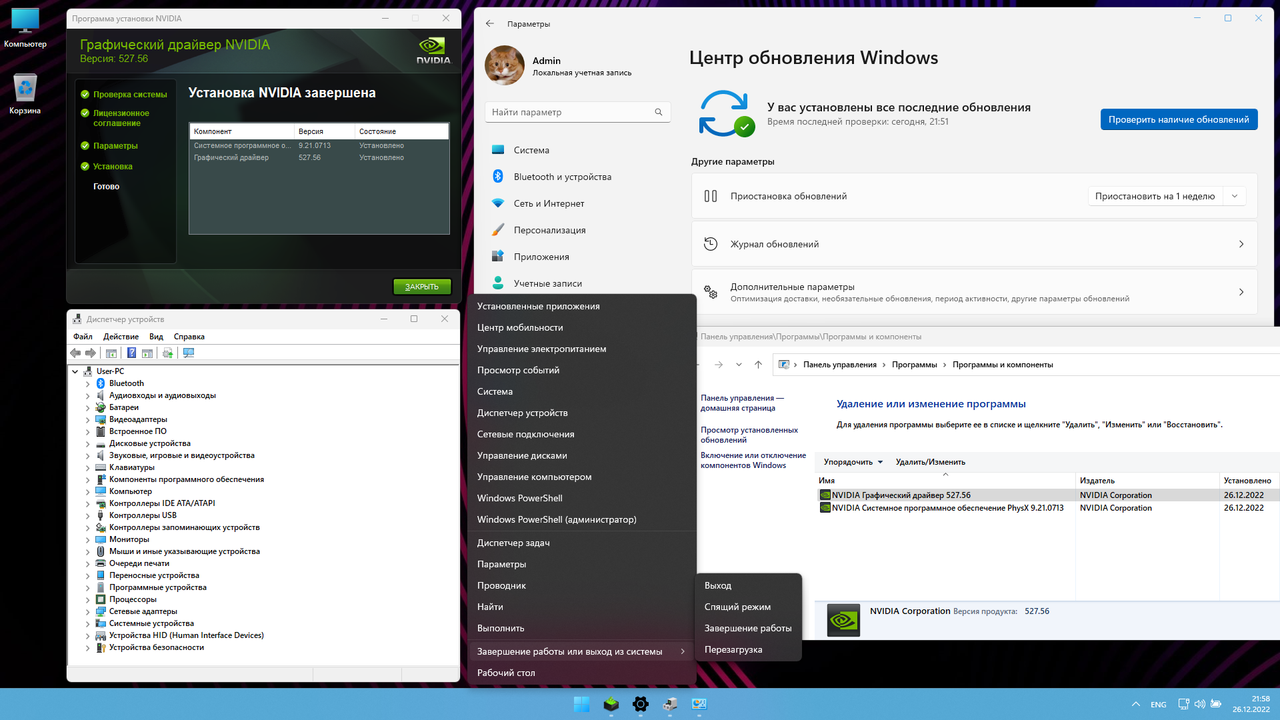Expand the Батареи node in Device Manager
The width and height of the screenshot is (1280, 720).
(88, 407)
